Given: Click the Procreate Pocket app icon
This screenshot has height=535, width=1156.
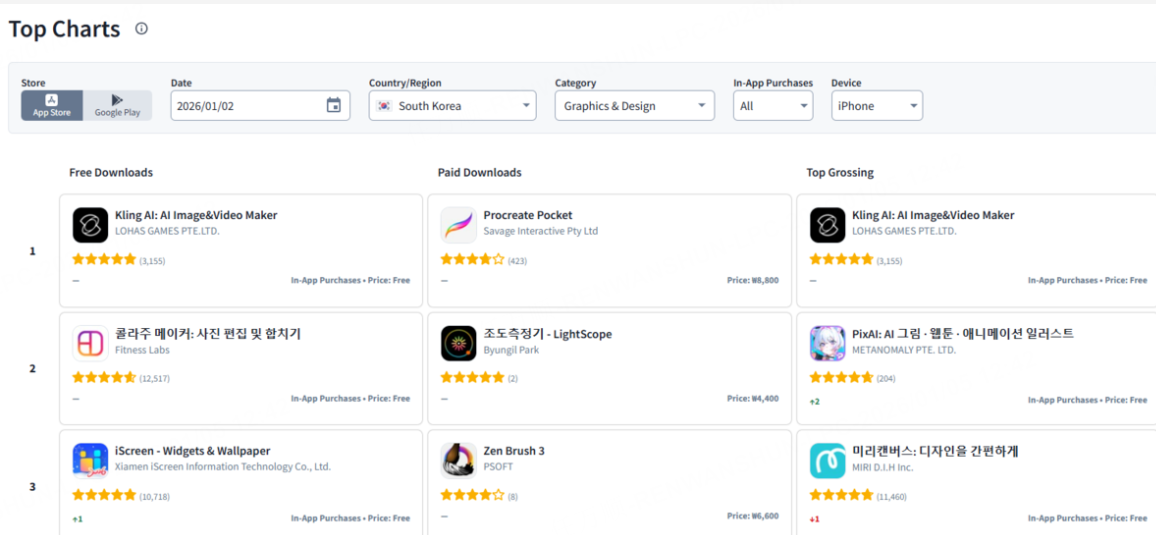Looking at the screenshot, I should 459,225.
